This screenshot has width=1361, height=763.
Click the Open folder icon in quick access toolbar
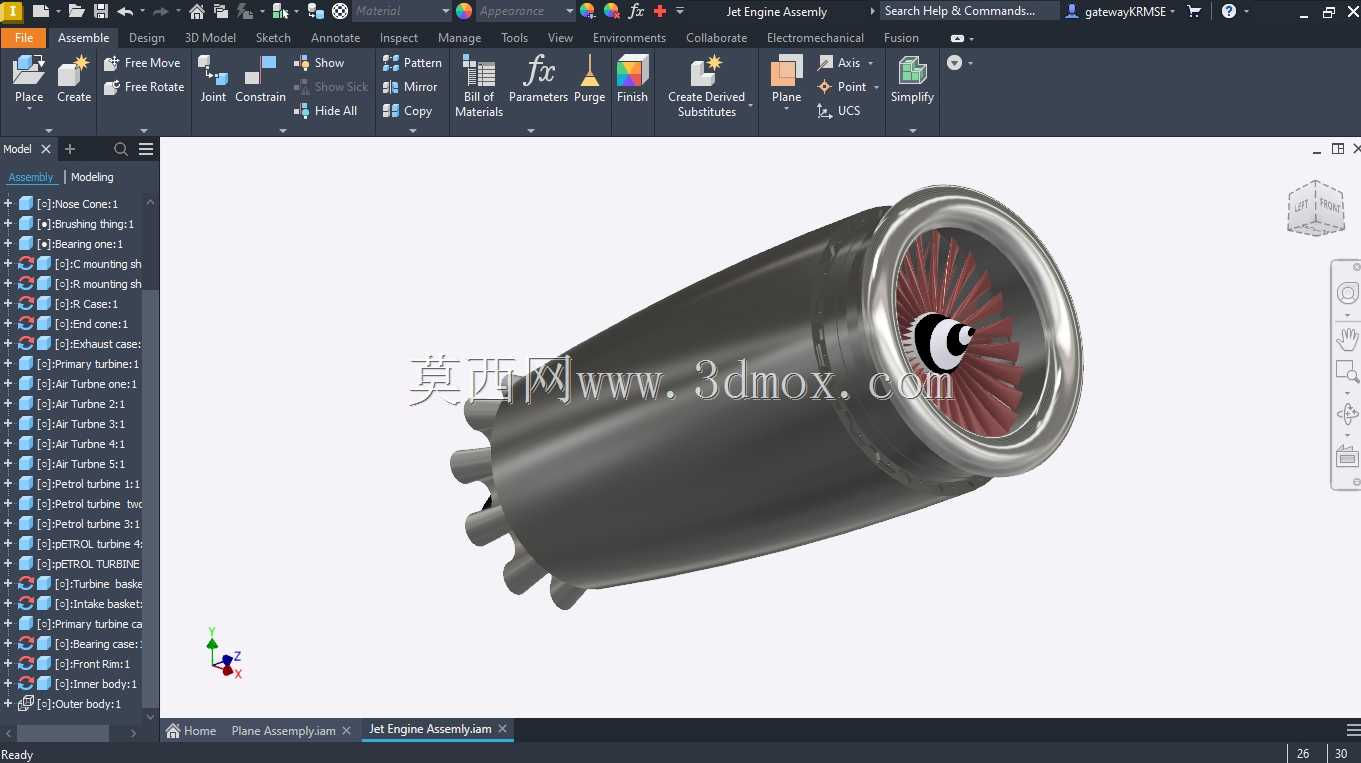77,11
